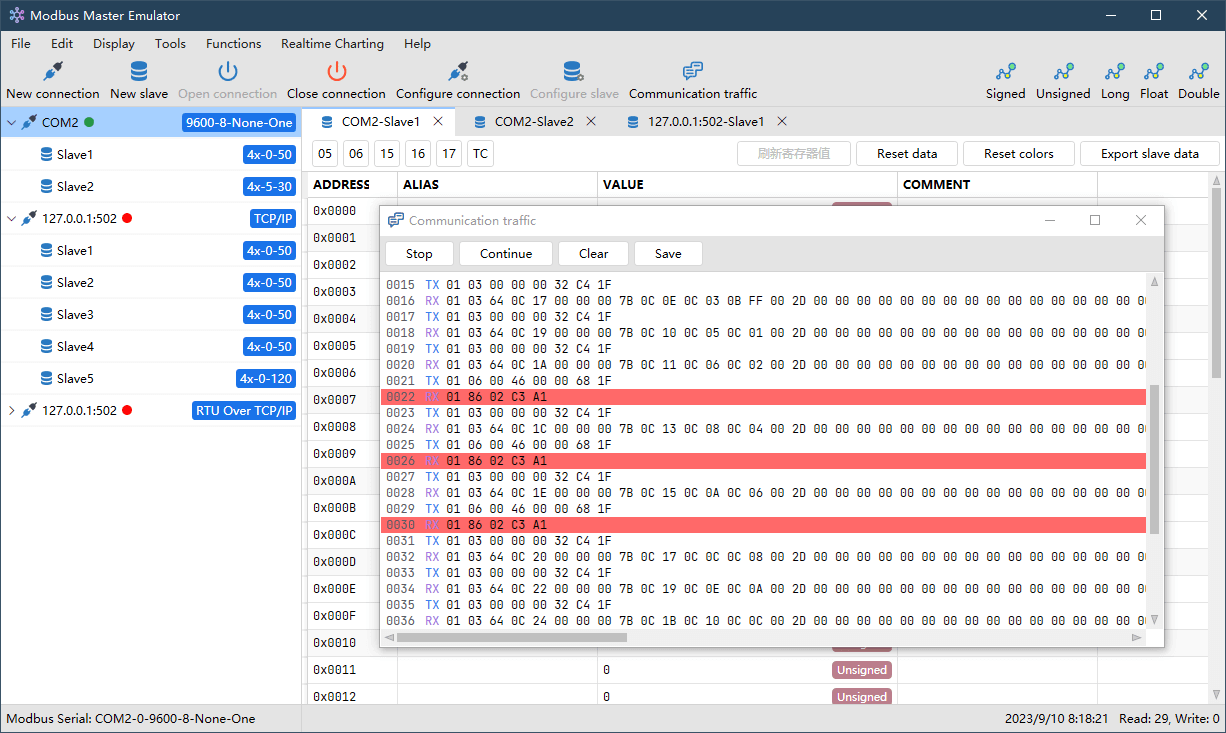Click the Close connection power icon
This screenshot has width=1226, height=733.
[336, 72]
